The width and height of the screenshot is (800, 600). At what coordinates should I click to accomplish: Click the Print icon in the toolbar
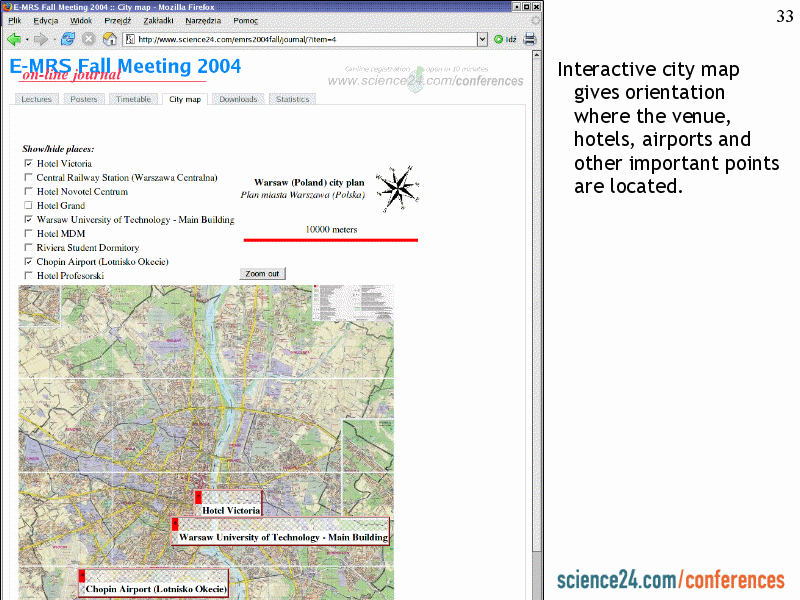530,39
